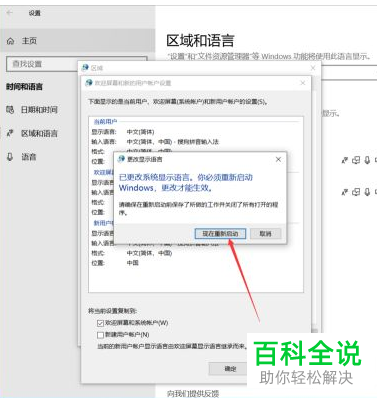The width and height of the screenshot is (377, 398).
Task: Click the back arrow in Settings
Action: coord(9,13)
